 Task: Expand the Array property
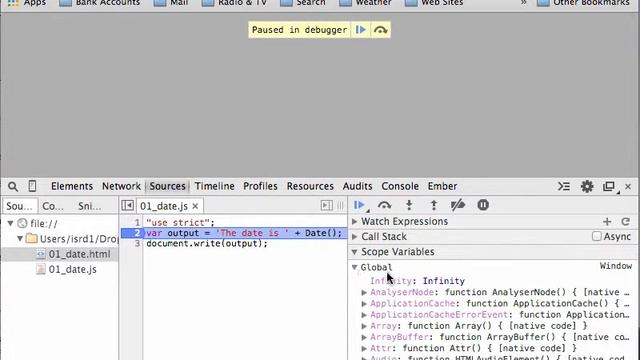click(364, 326)
